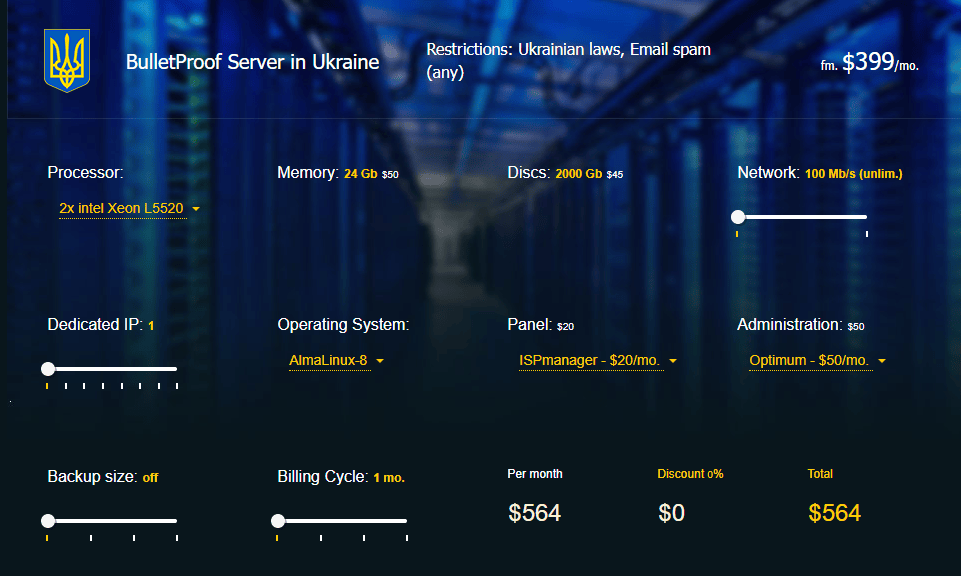Click the yellow Total $564 amount

tap(834, 513)
